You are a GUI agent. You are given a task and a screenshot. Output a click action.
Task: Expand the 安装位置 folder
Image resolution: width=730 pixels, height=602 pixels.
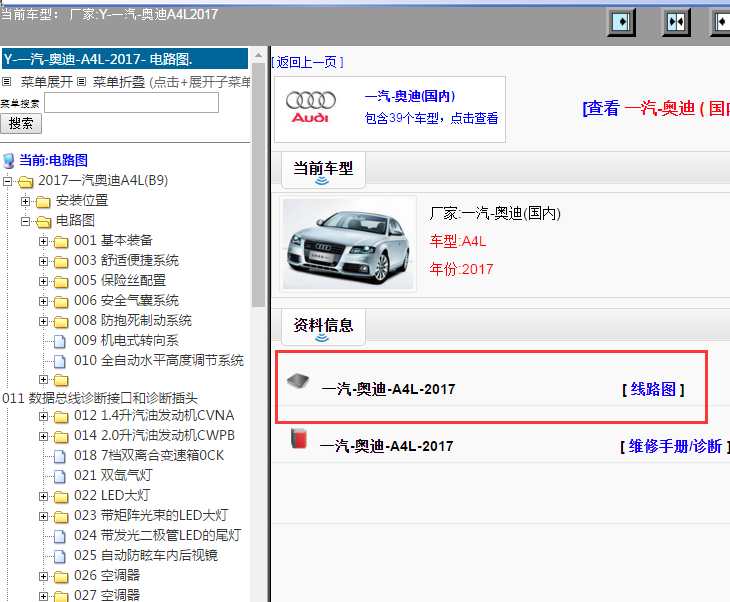(x=25, y=201)
